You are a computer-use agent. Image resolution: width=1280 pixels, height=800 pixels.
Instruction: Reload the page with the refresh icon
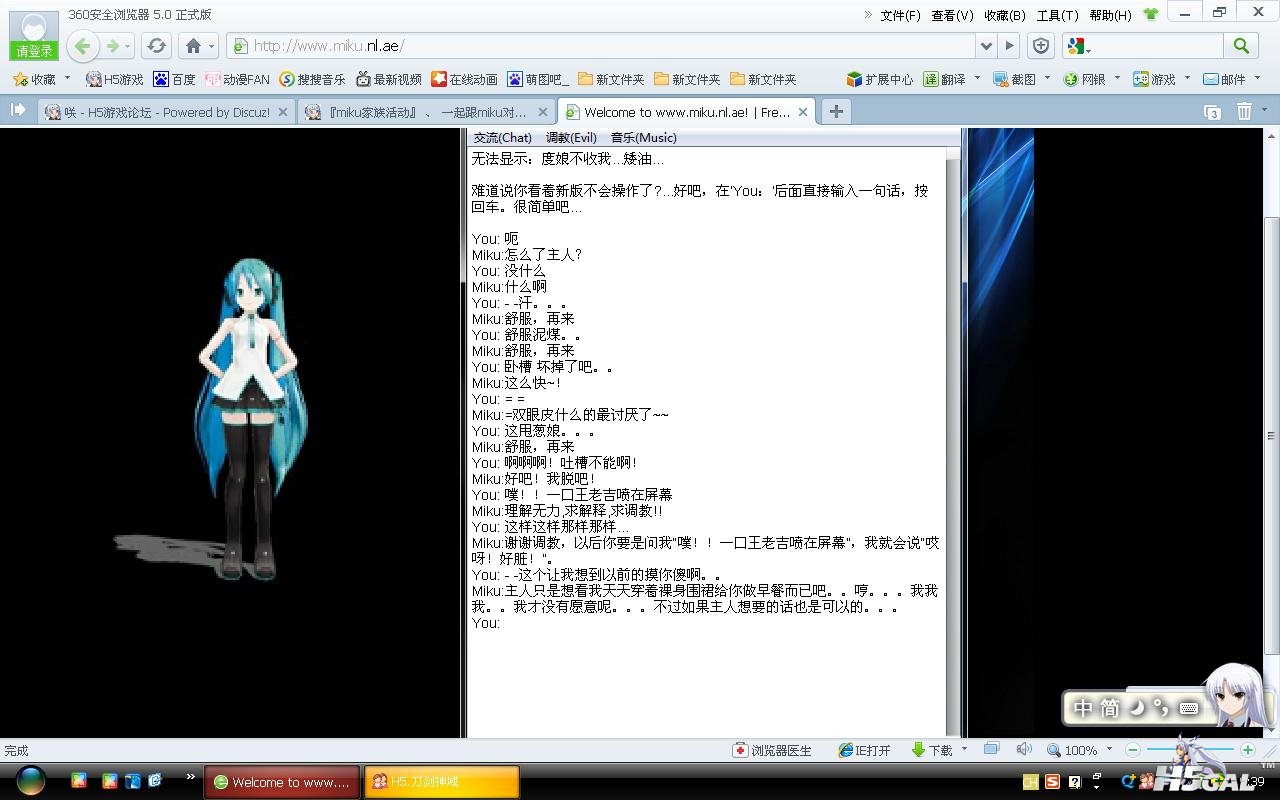tap(156, 46)
